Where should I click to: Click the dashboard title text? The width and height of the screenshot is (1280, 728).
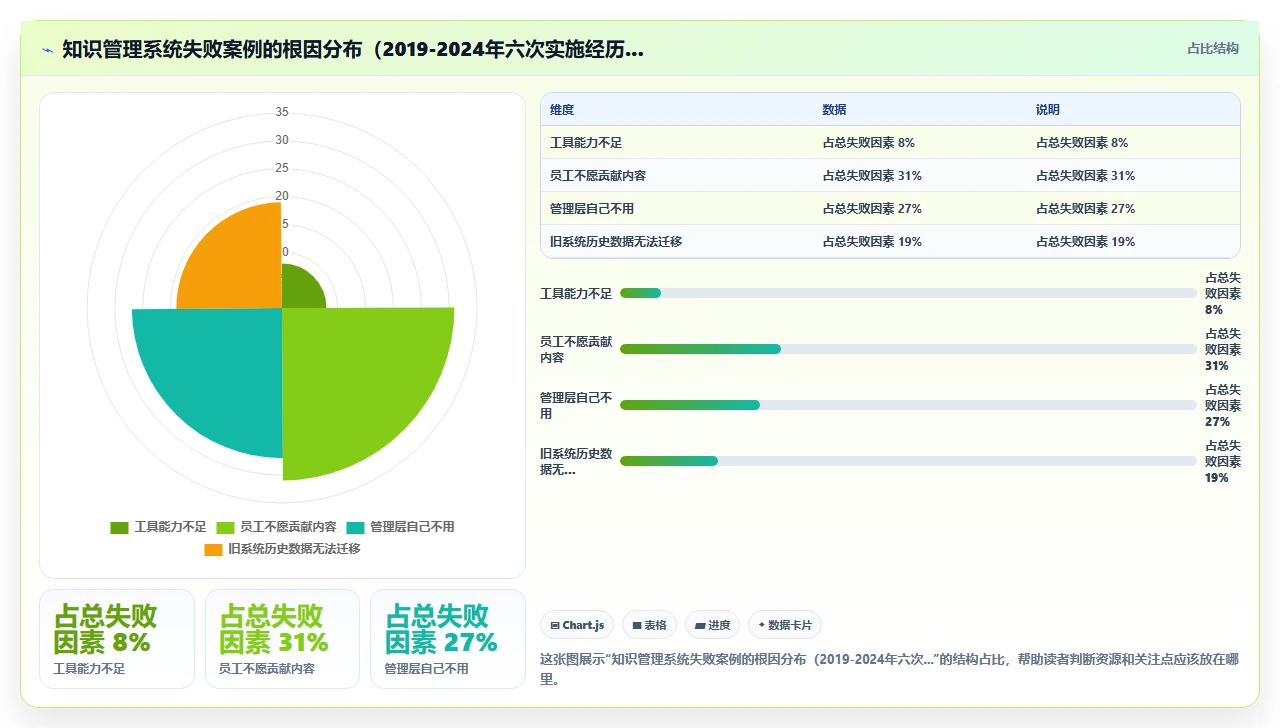coord(353,49)
